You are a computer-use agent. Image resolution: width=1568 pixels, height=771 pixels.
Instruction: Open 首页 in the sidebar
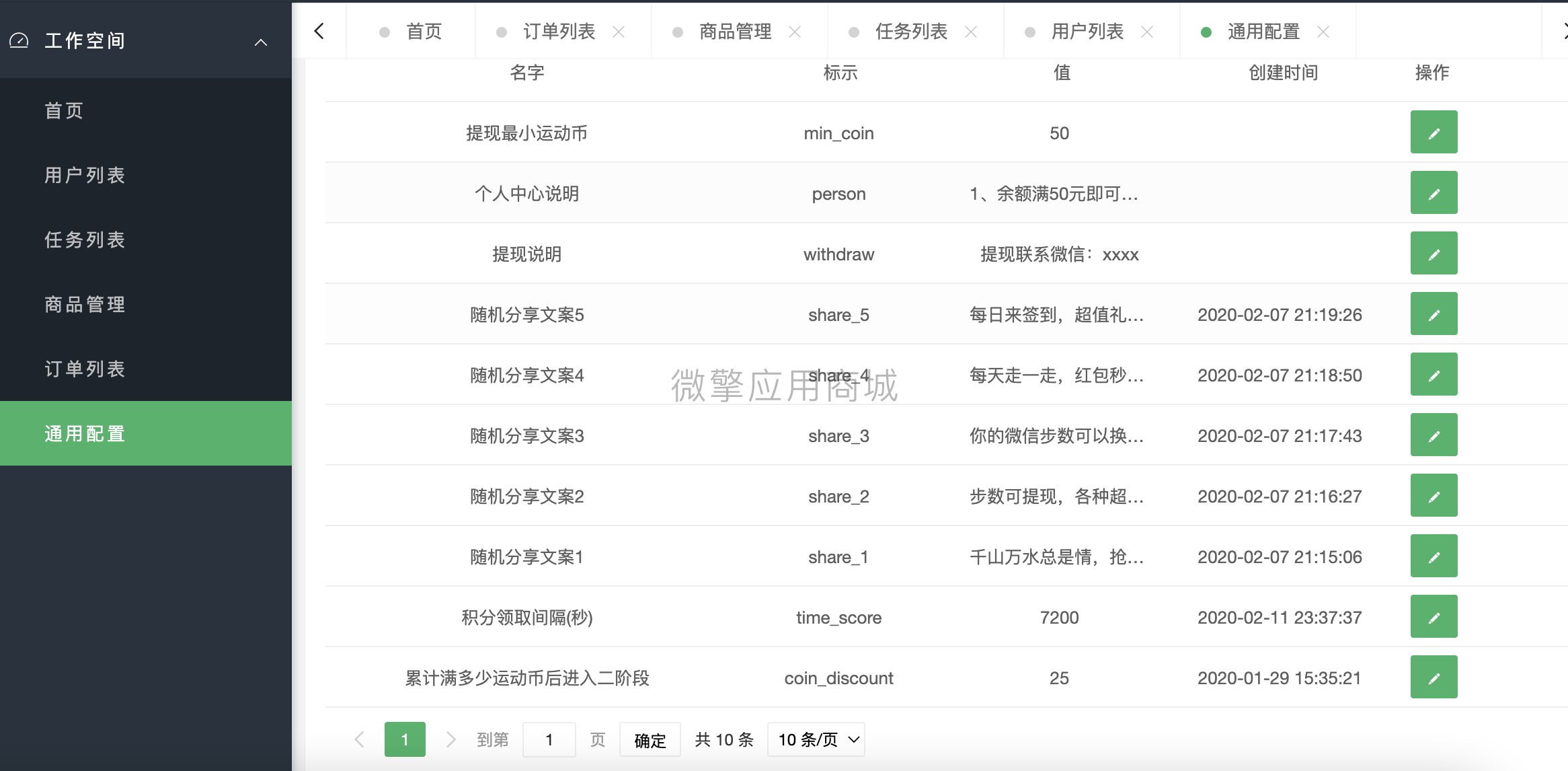pos(146,110)
